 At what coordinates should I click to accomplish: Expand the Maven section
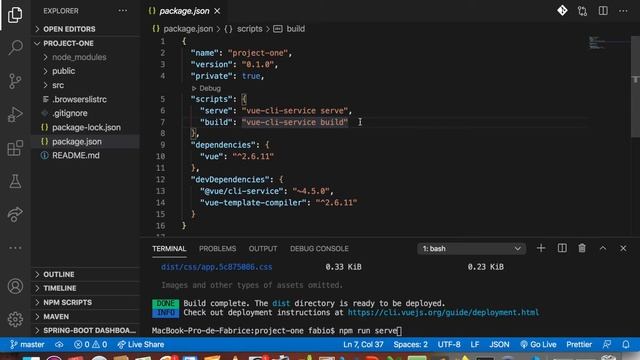click(85, 316)
